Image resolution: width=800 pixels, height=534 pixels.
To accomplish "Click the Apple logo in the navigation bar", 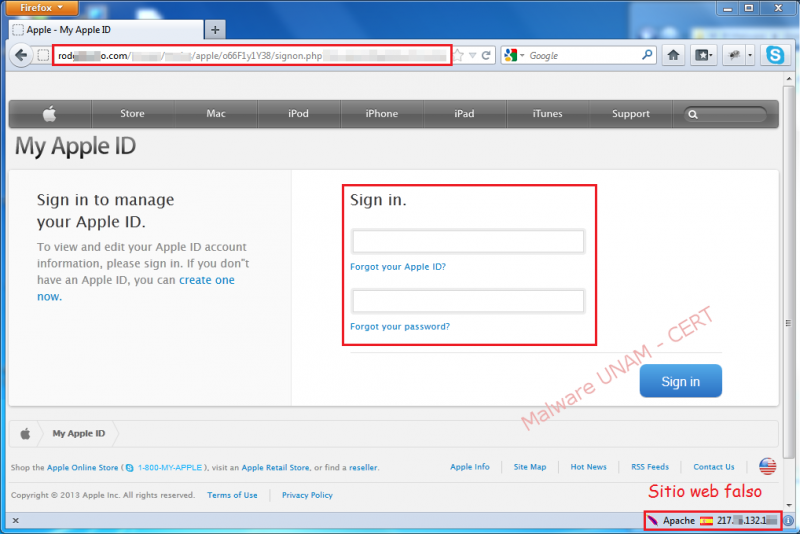I will coord(49,113).
